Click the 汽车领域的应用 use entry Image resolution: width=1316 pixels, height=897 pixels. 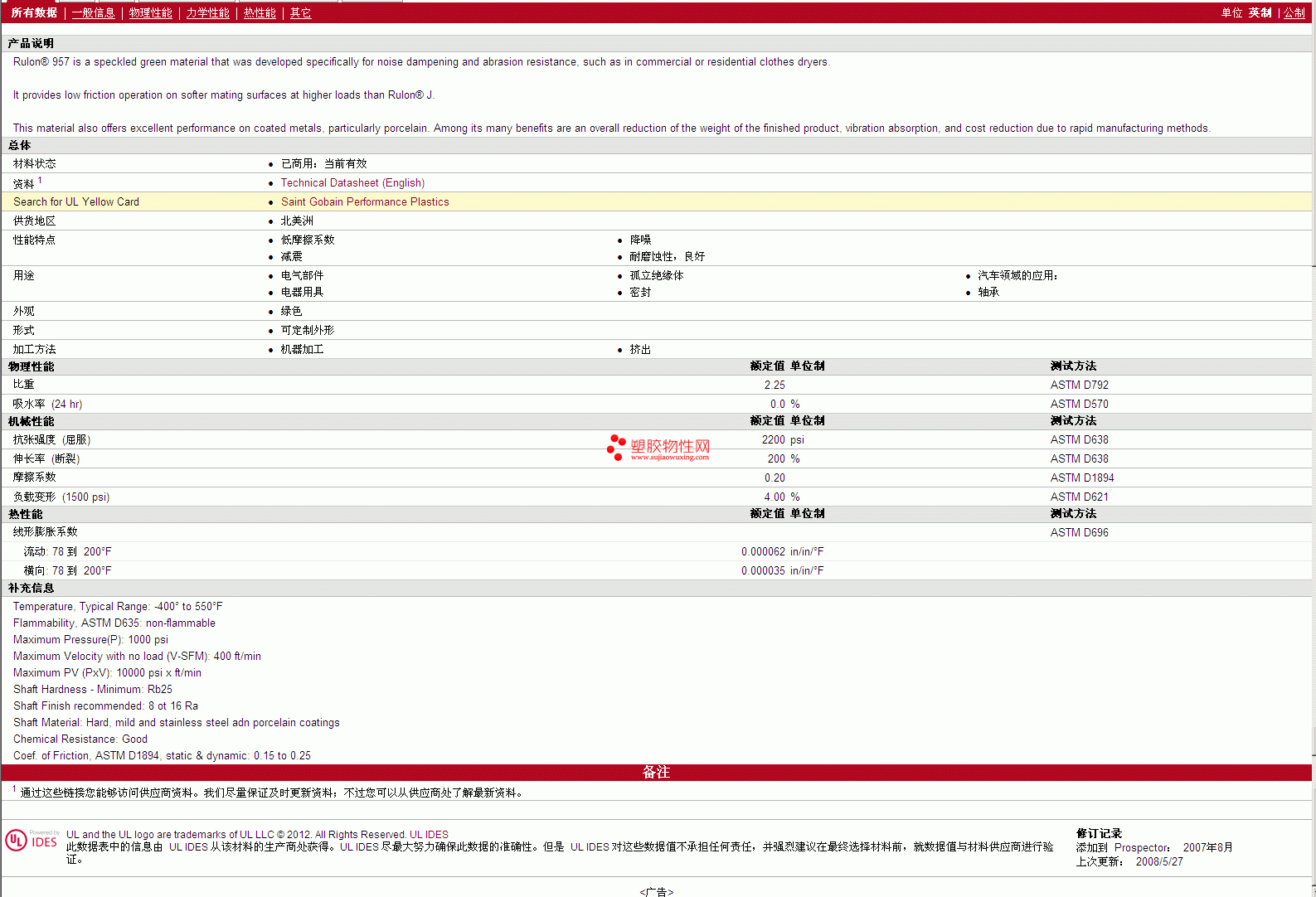[x=1017, y=276]
